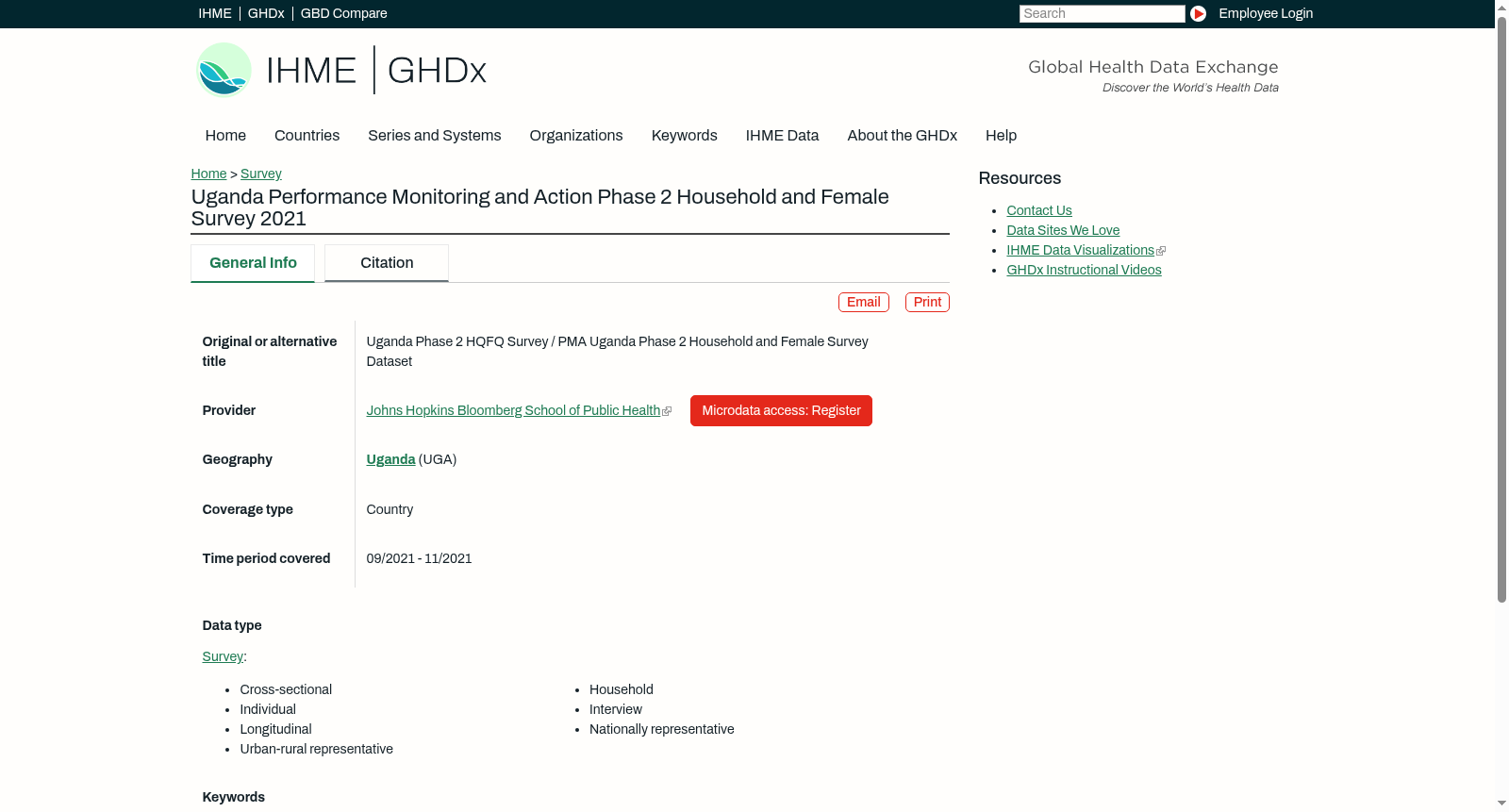This screenshot has width=1509, height=812.
Task: Switch to the Citation tab
Action: click(x=387, y=263)
